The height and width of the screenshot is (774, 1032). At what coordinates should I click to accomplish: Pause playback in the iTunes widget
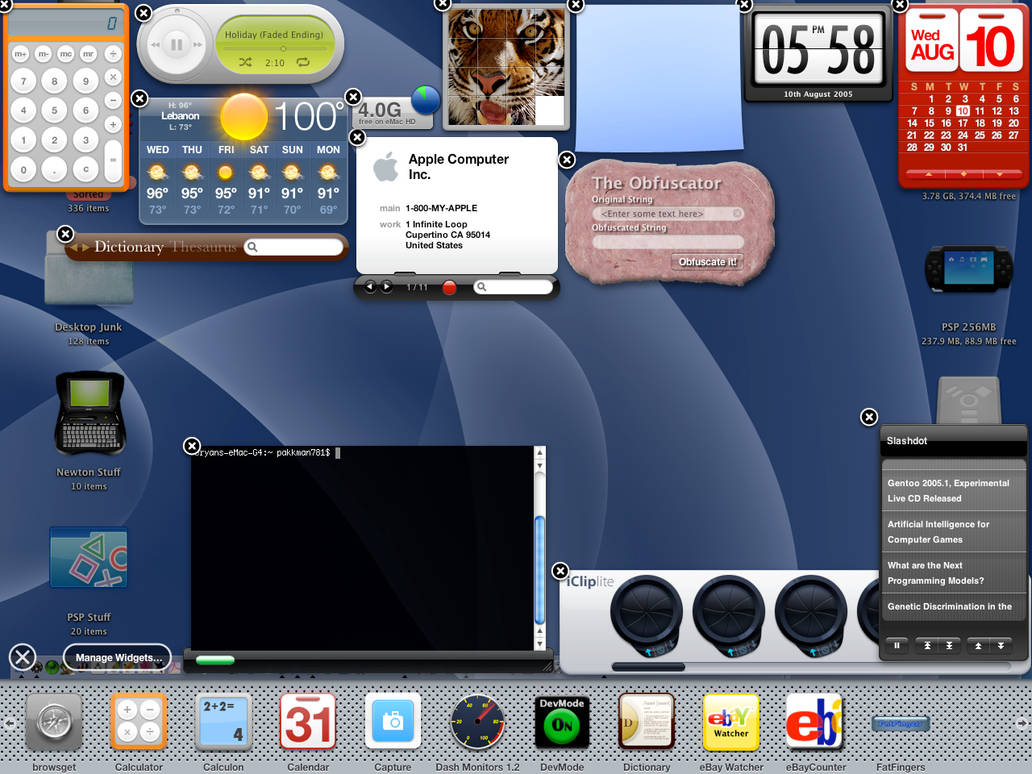point(176,45)
